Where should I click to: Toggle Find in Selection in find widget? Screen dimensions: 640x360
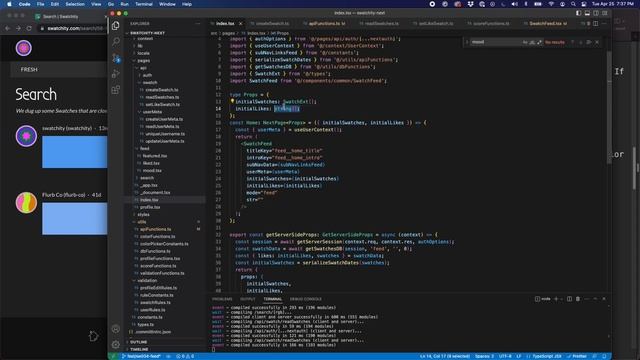589,42
